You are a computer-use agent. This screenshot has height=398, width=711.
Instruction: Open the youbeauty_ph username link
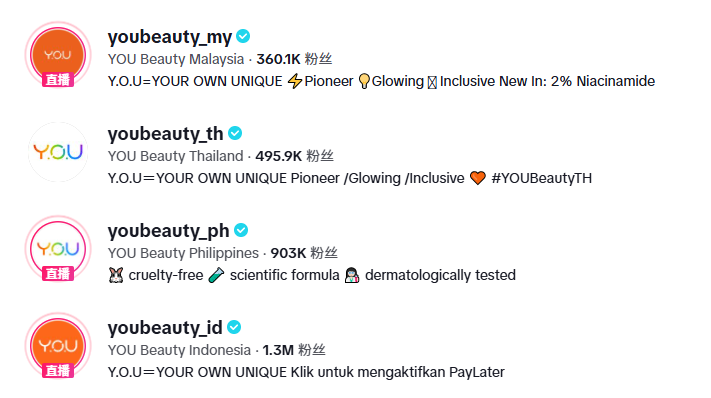coord(168,231)
